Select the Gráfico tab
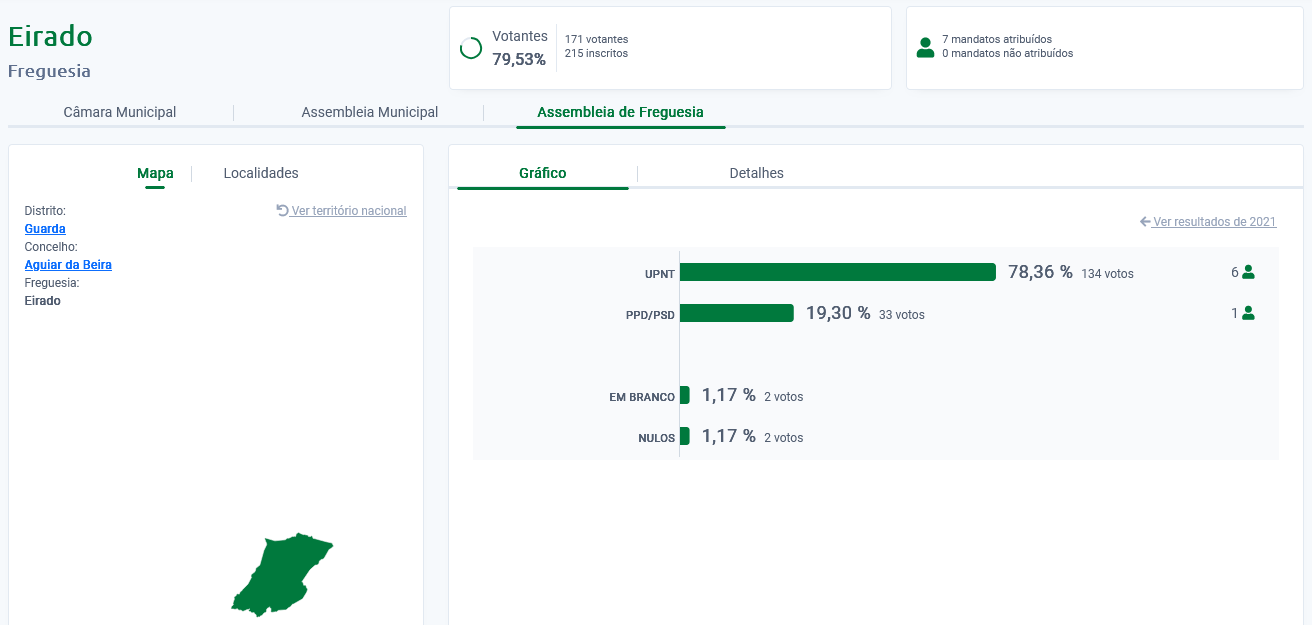The image size is (1312, 625). [542, 173]
